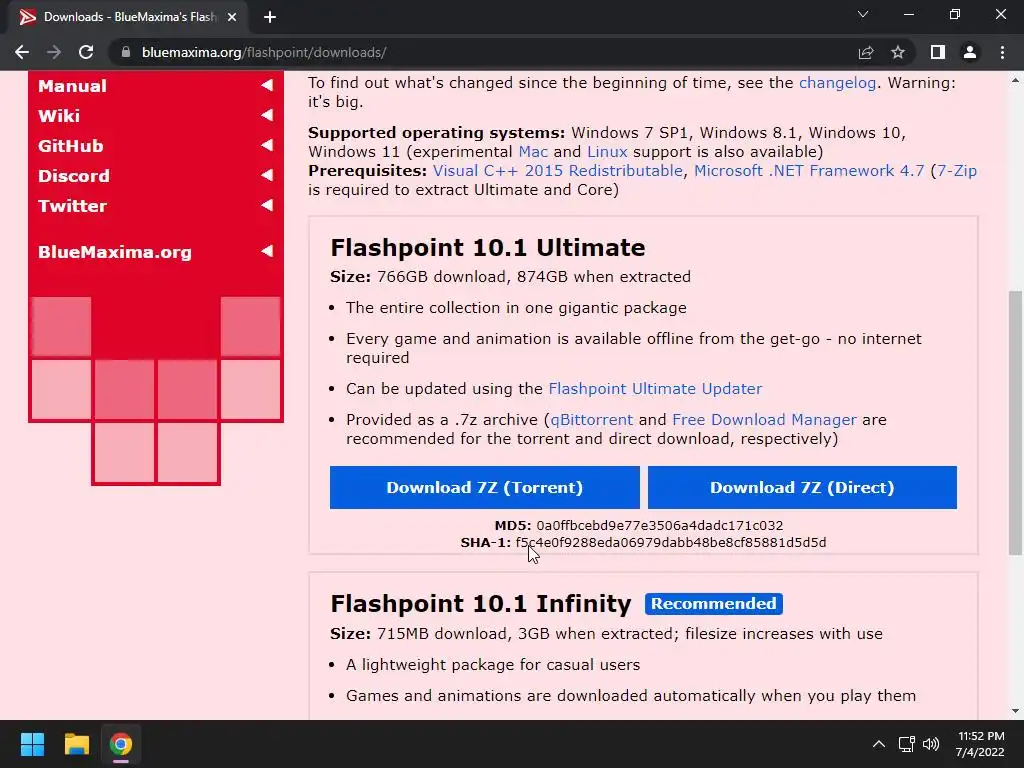The image size is (1024, 768).
Task: Follow the Linux support link
Action: click(607, 152)
